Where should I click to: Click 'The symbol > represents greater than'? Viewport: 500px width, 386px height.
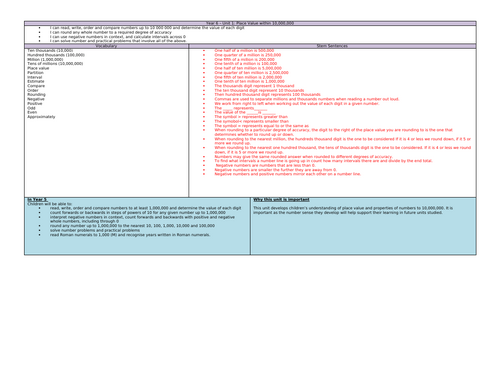[x=251, y=117]
